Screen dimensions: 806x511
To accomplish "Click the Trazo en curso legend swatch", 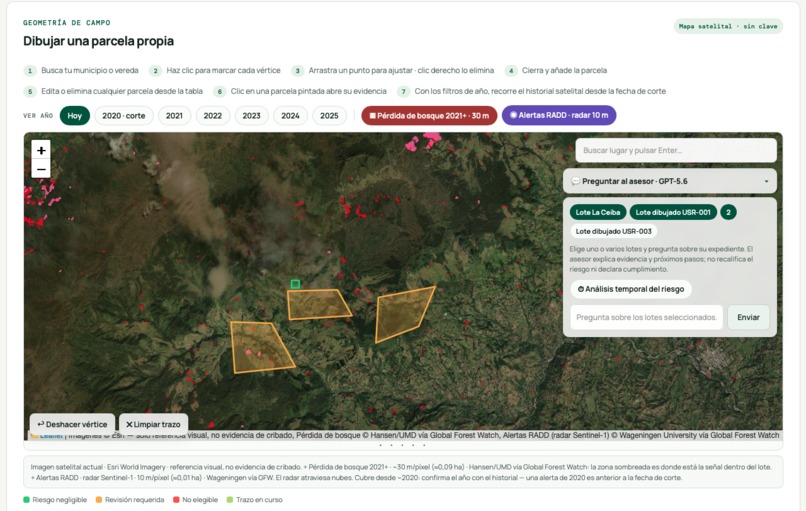I will click(230, 500).
